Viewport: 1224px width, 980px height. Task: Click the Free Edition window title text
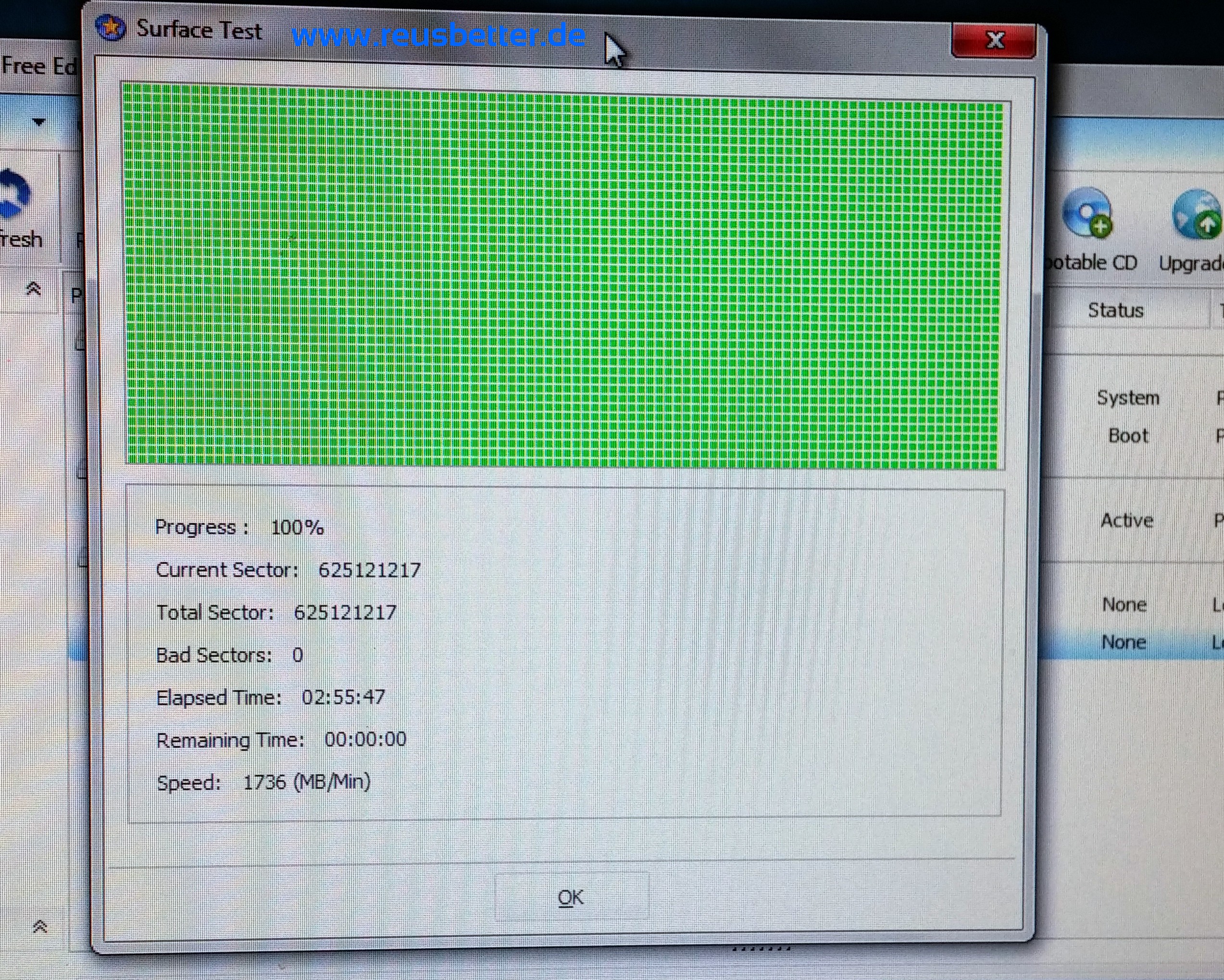38,66
